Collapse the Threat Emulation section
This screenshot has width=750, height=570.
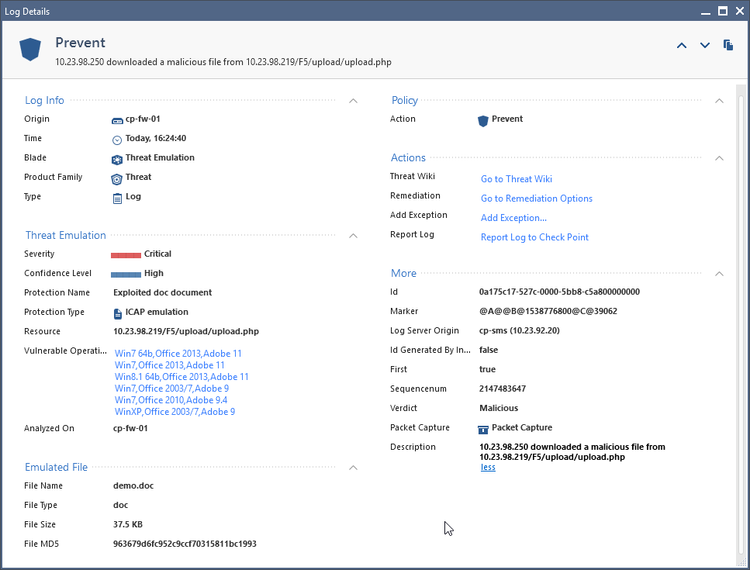coord(353,235)
